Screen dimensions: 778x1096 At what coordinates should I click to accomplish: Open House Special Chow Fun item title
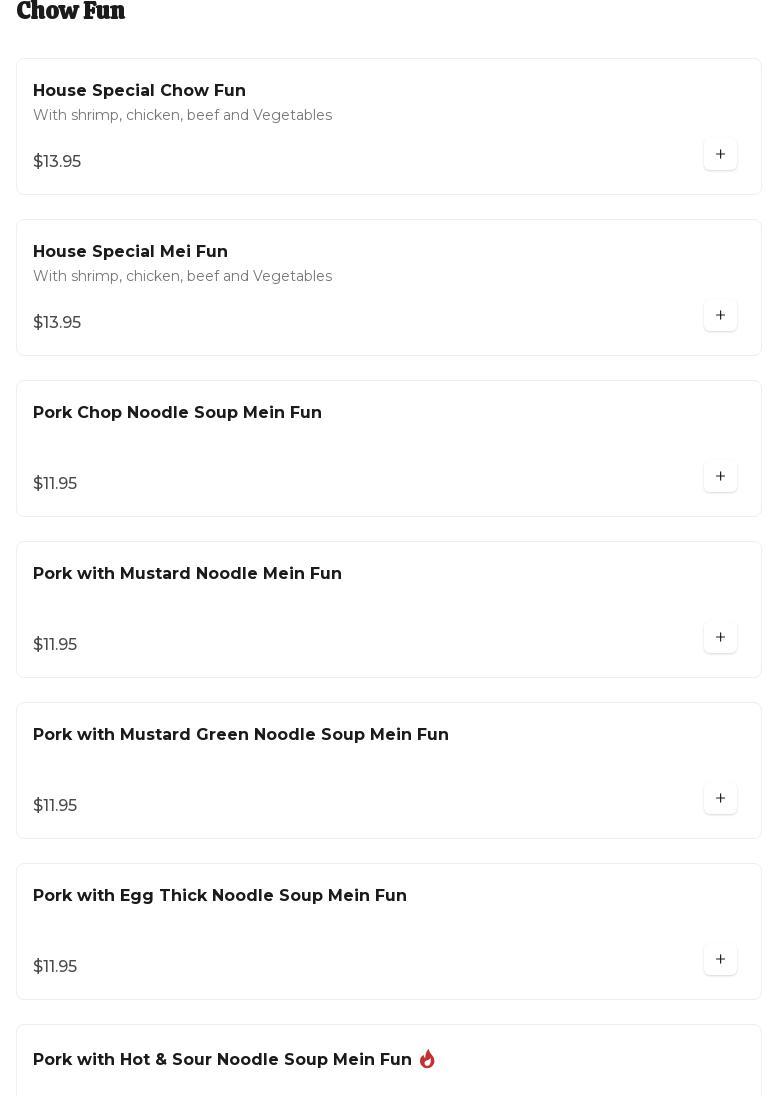point(139,91)
